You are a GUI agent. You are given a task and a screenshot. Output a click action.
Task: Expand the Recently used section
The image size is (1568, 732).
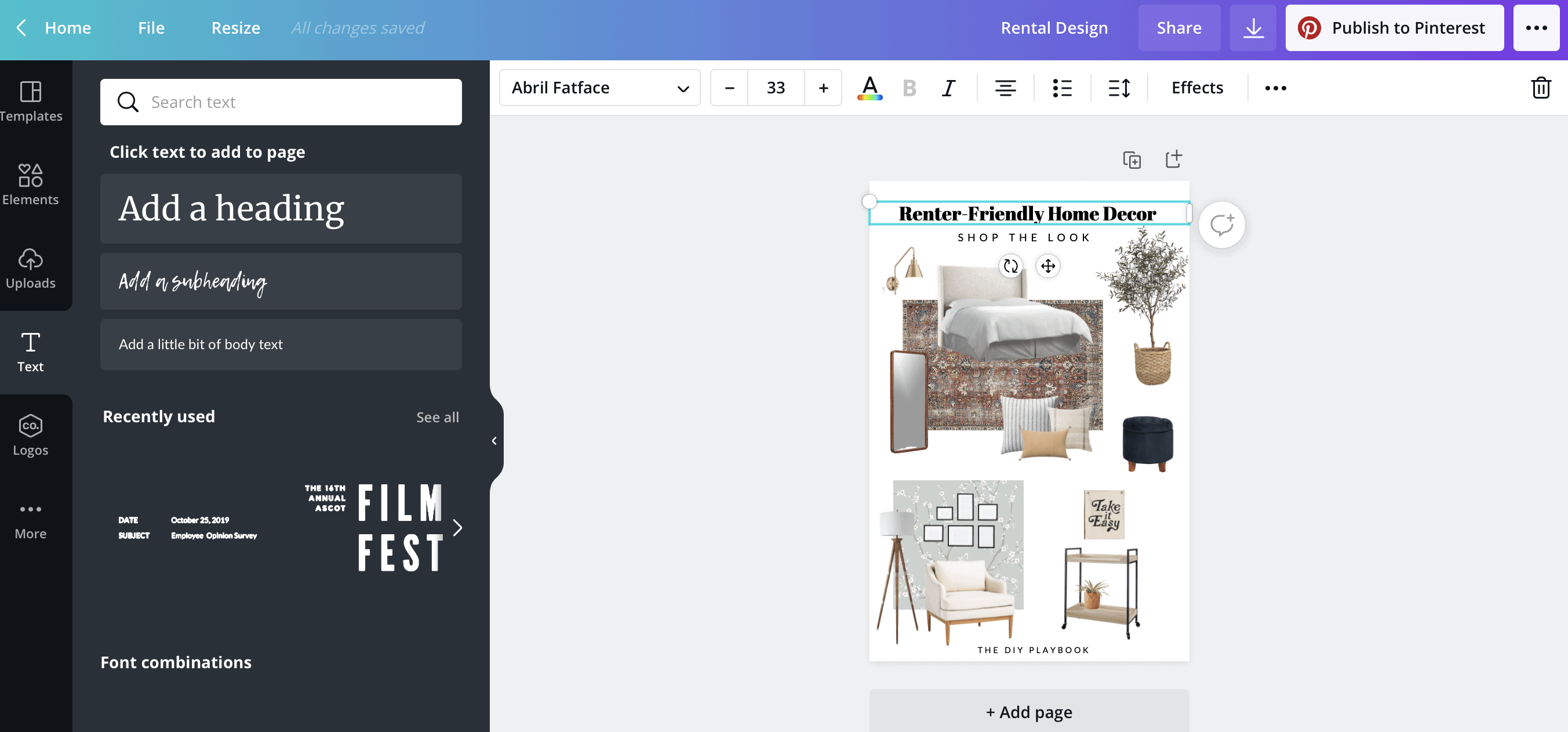(x=437, y=417)
